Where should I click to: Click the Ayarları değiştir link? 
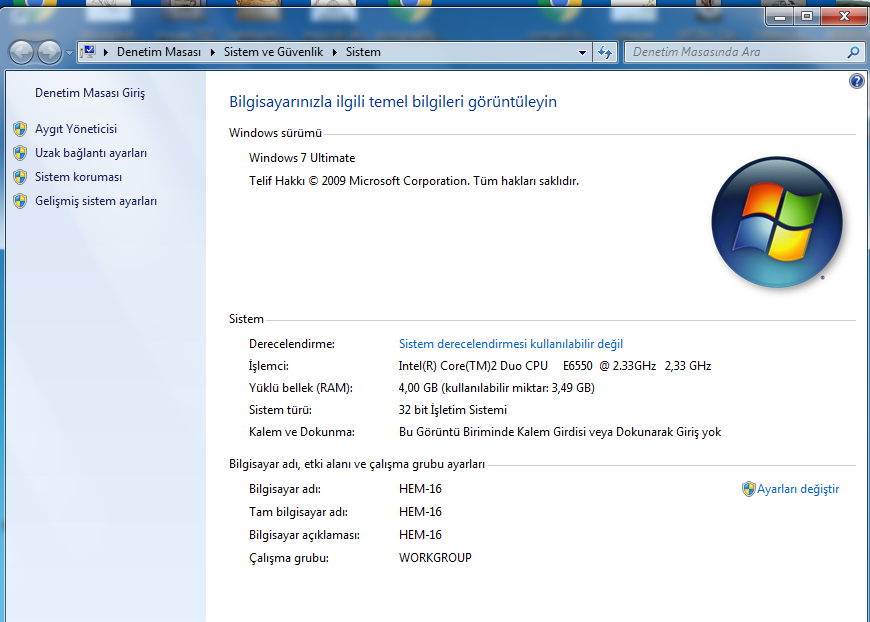[x=798, y=489]
